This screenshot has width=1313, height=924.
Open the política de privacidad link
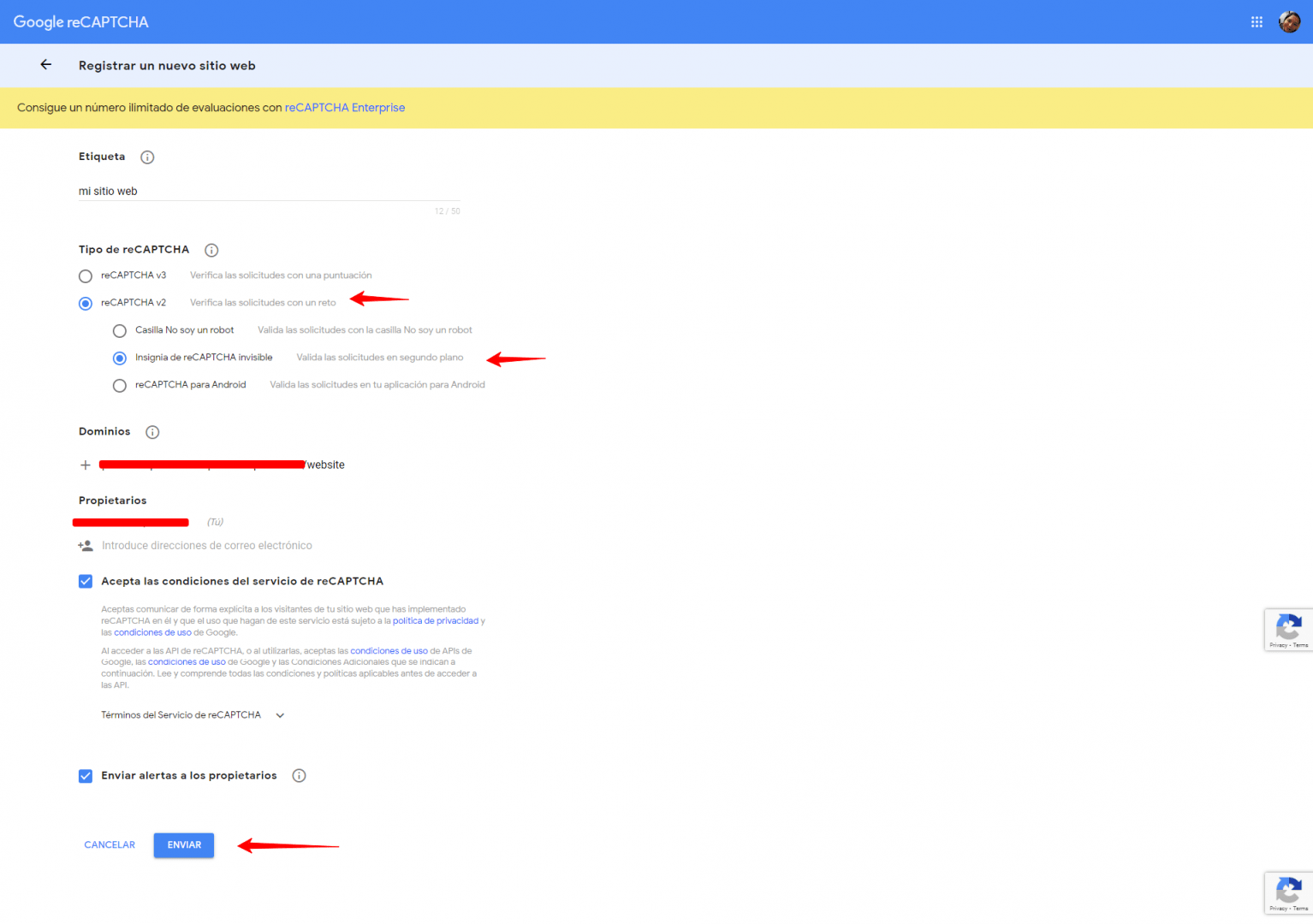pos(436,621)
